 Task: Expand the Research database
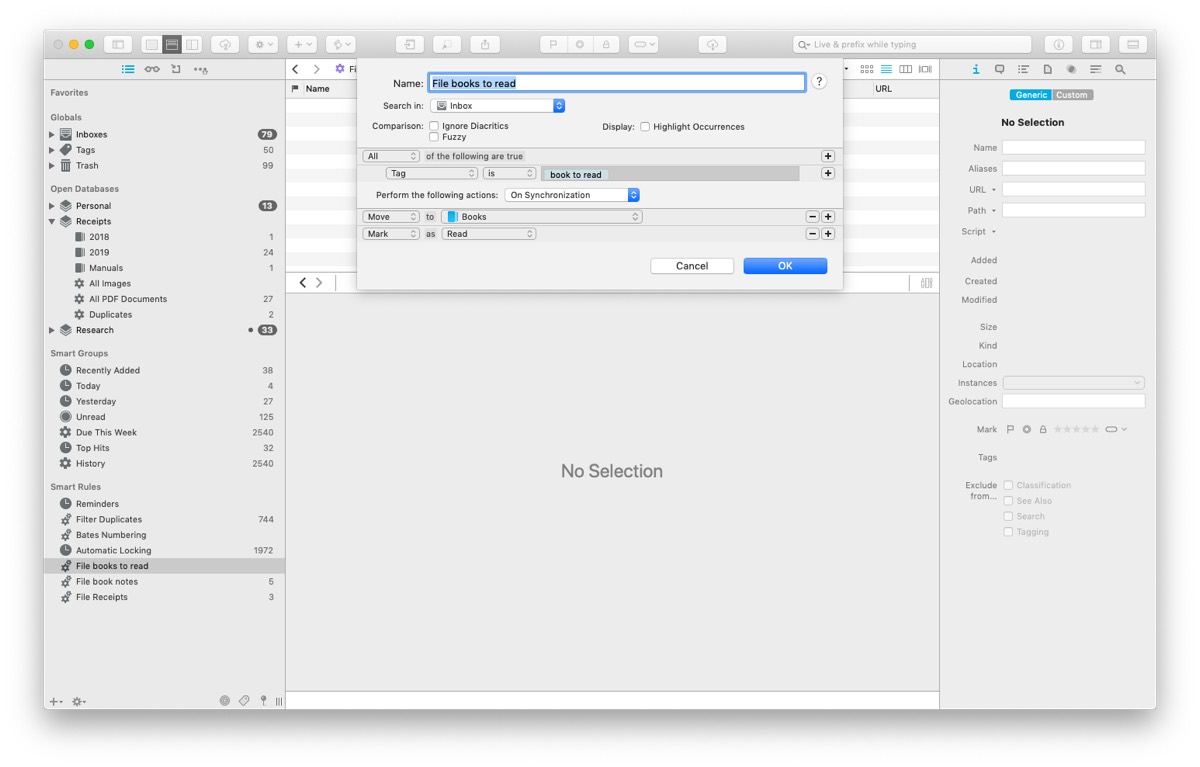(x=52, y=330)
